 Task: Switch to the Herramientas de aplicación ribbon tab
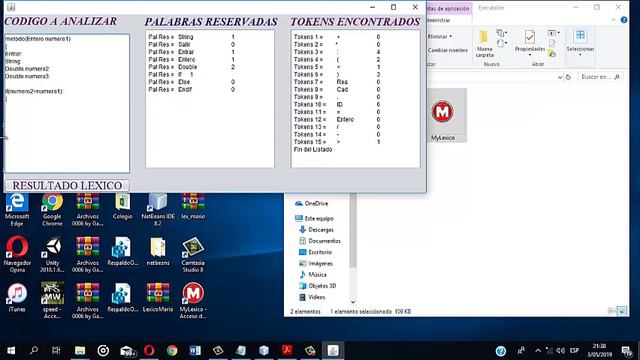[448, 8]
